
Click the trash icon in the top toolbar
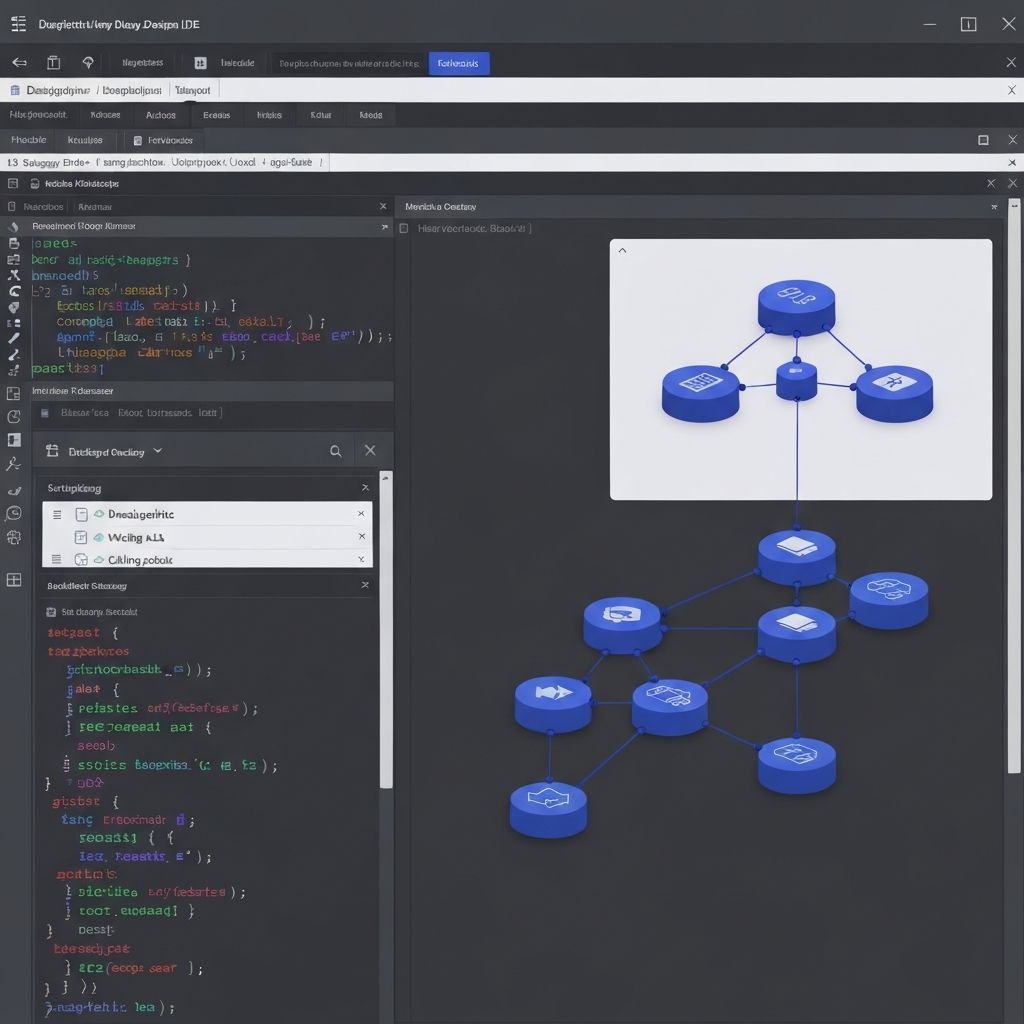(54, 63)
